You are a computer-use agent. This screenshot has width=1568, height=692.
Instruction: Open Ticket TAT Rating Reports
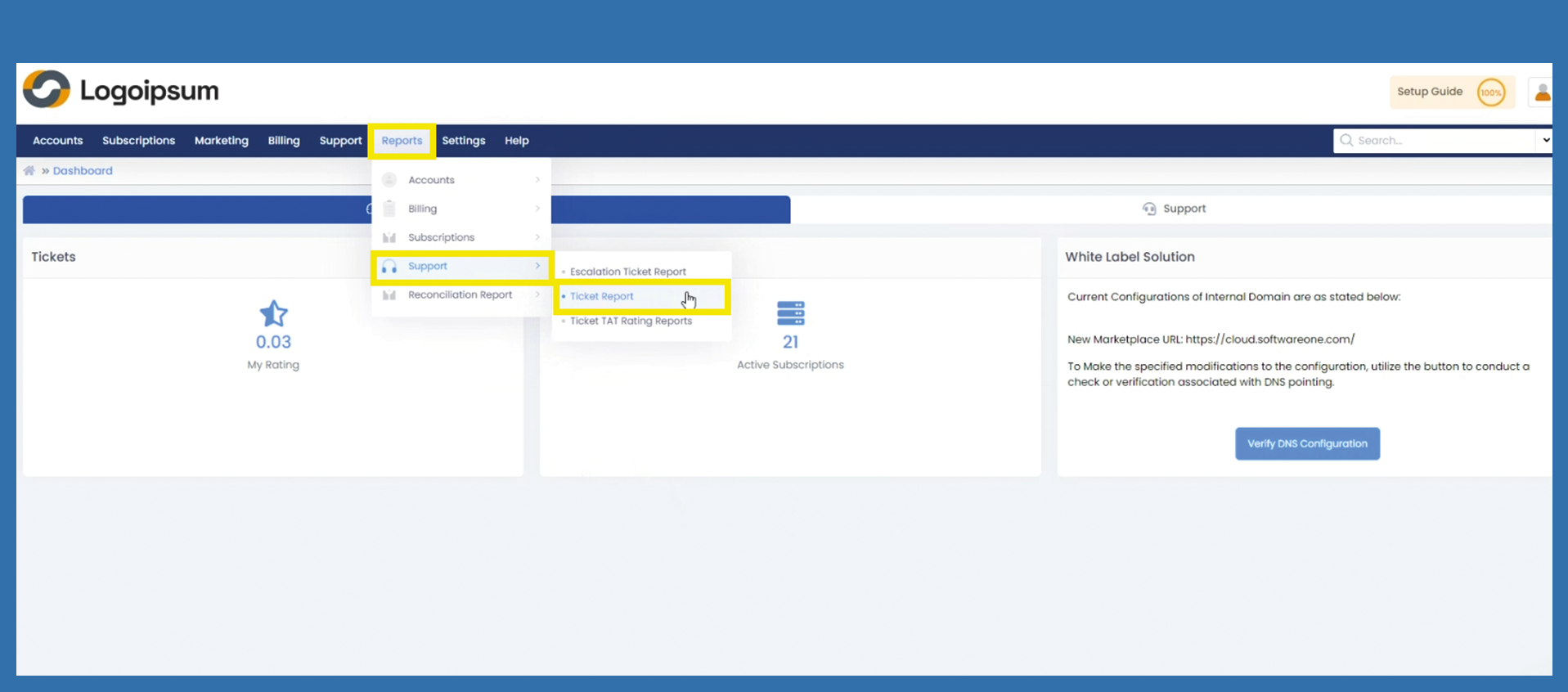[x=631, y=321]
